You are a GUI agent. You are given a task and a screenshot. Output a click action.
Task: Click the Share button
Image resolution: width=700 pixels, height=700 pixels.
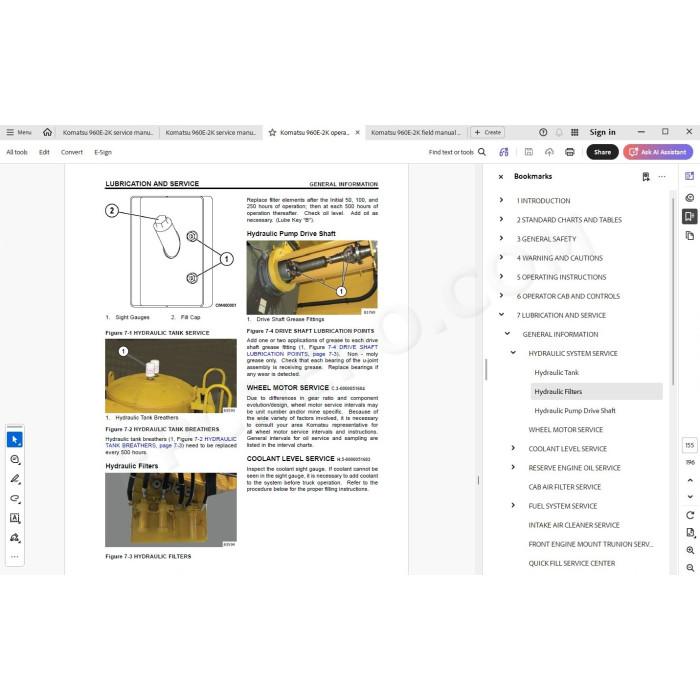pos(602,152)
